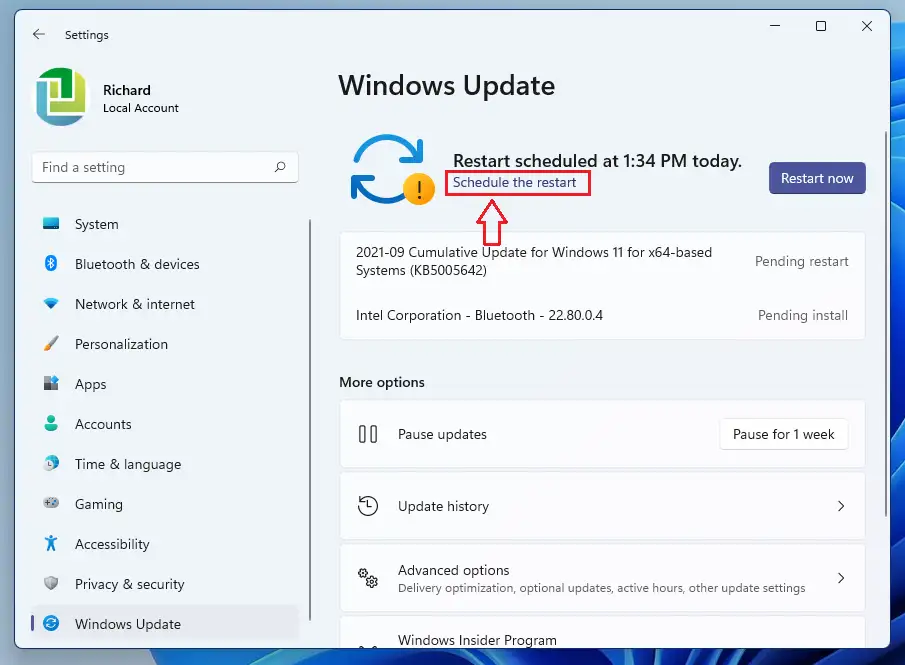
Task: Select the Network & internet wifi icon
Action: [51, 304]
